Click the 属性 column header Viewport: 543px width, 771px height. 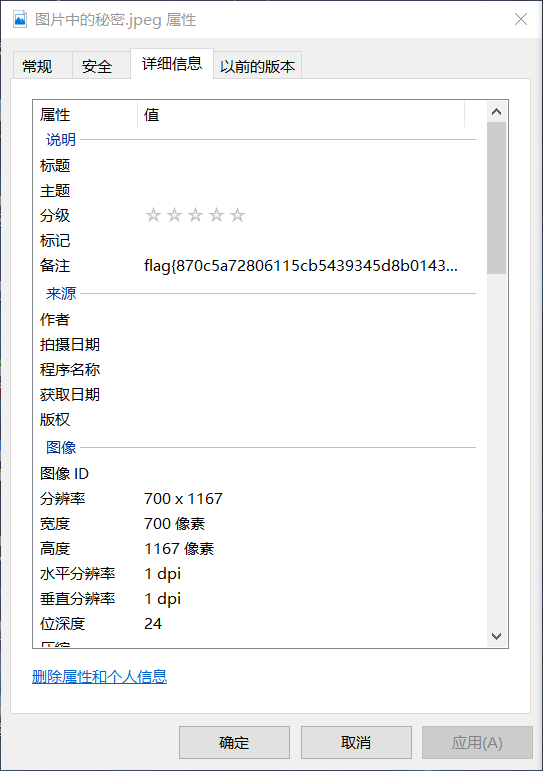pyautogui.click(x=85, y=115)
